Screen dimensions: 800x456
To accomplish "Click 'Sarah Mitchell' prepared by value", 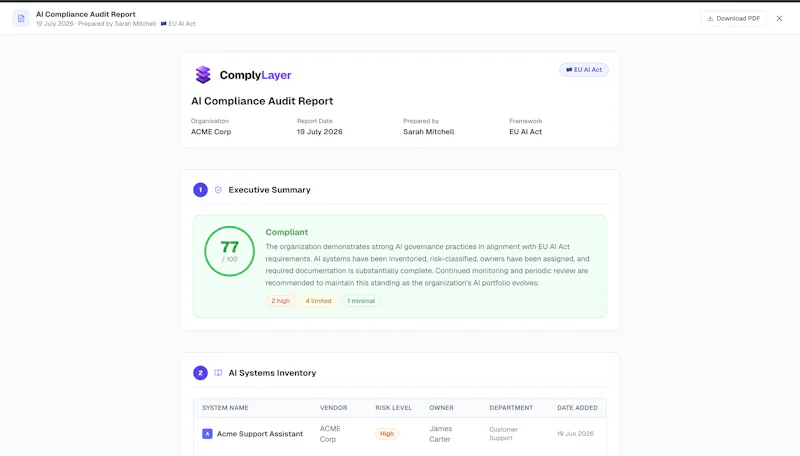I will coord(429,132).
